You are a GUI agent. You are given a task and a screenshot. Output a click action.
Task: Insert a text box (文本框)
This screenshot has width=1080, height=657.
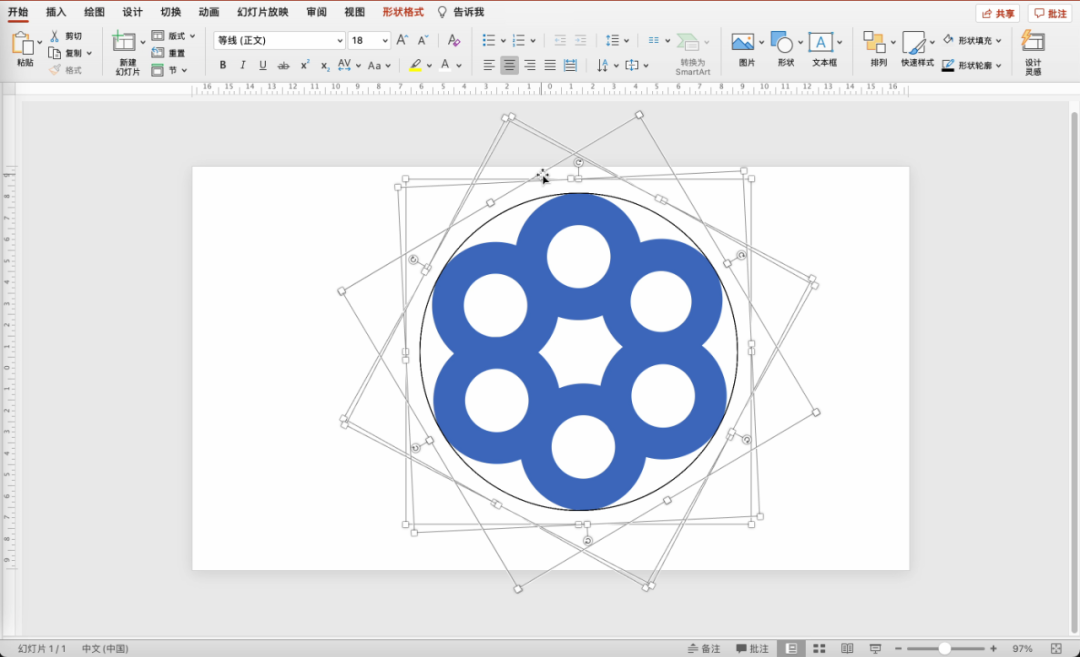pyautogui.click(x=820, y=42)
